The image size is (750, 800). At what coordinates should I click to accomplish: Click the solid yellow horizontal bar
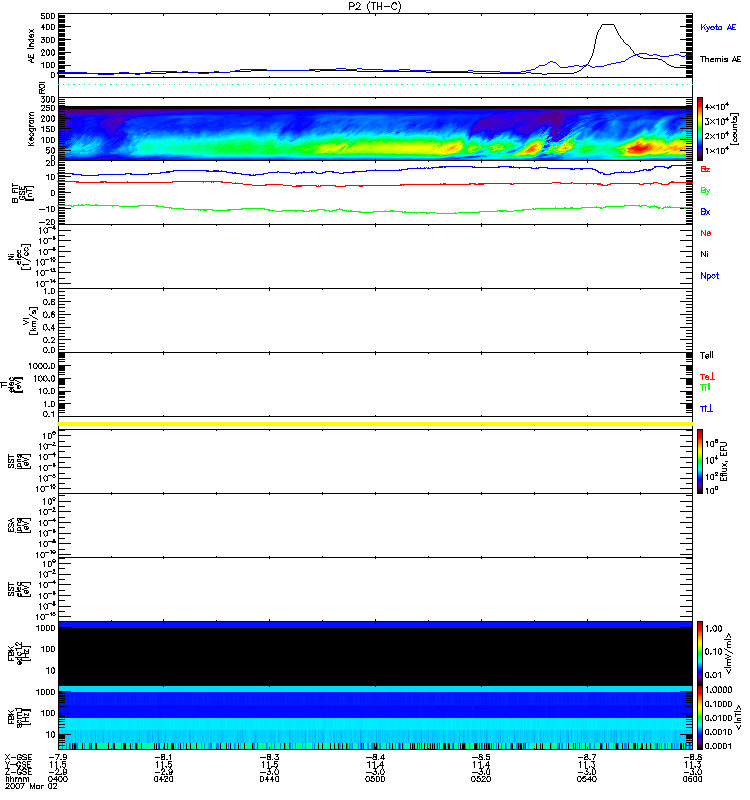click(375, 424)
